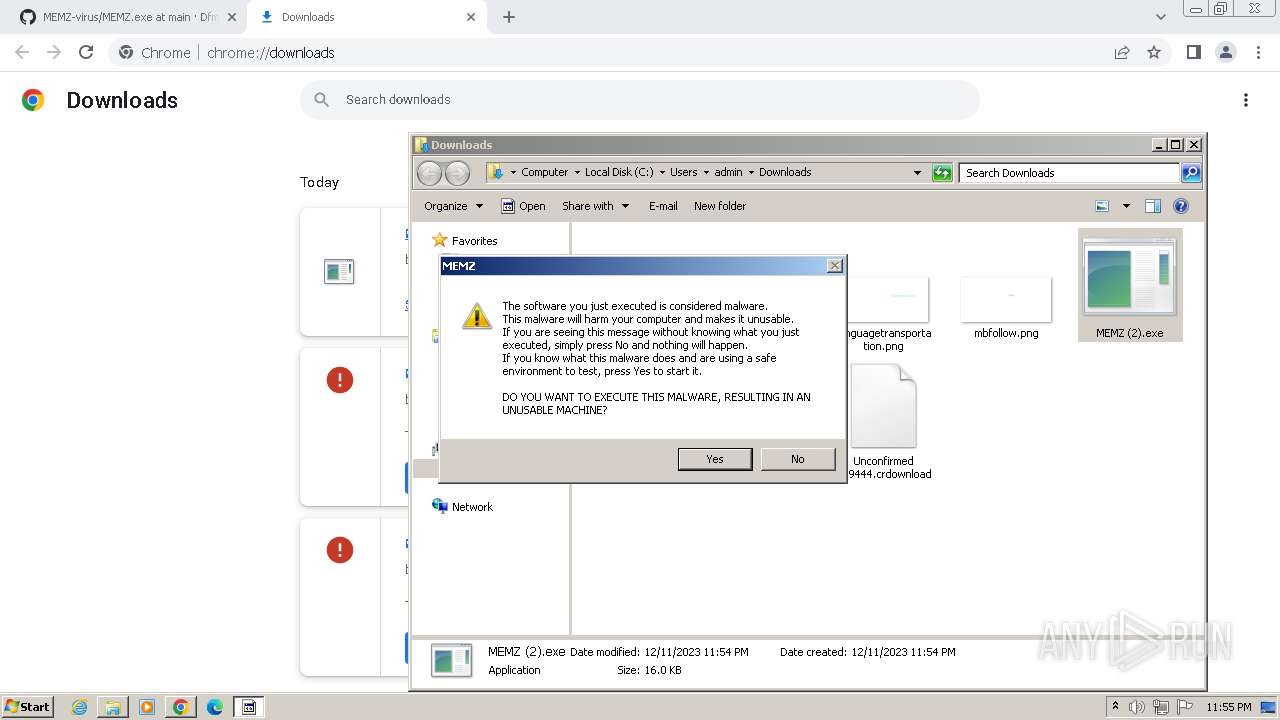Expand the view options dropdown arrow
This screenshot has width=1280, height=720.
pyautogui.click(x=1126, y=206)
